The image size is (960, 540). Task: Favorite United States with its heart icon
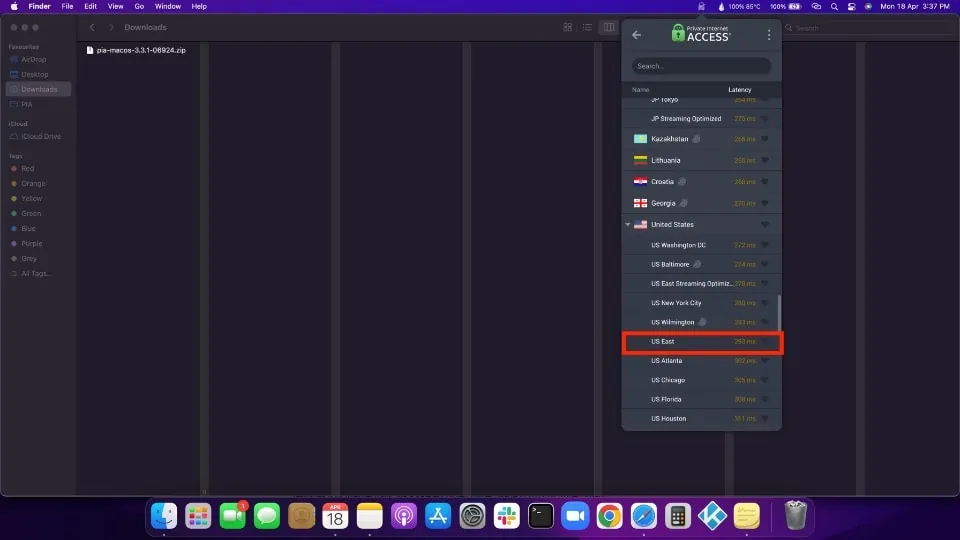click(x=765, y=225)
